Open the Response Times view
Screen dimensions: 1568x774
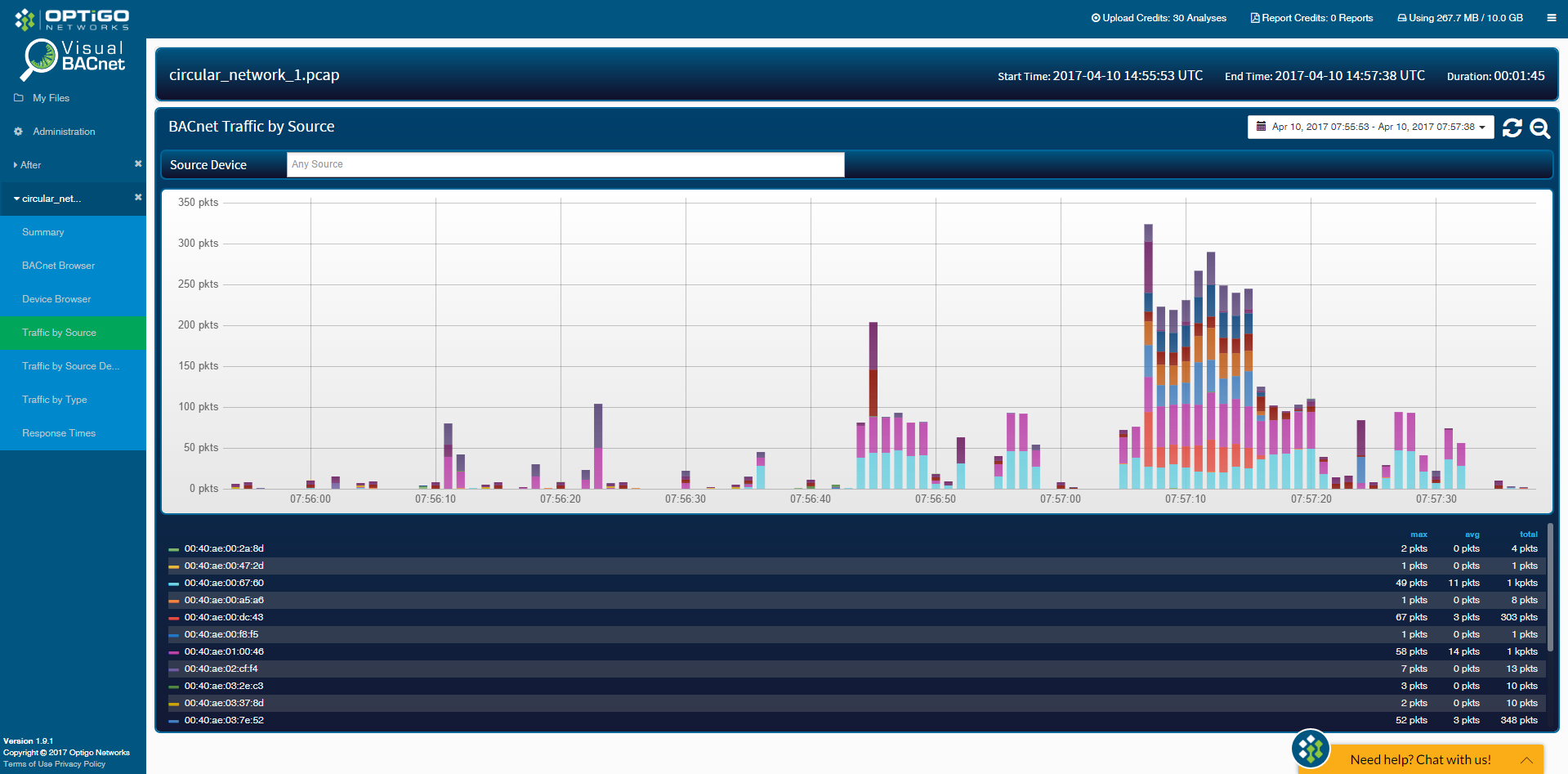[x=59, y=433]
